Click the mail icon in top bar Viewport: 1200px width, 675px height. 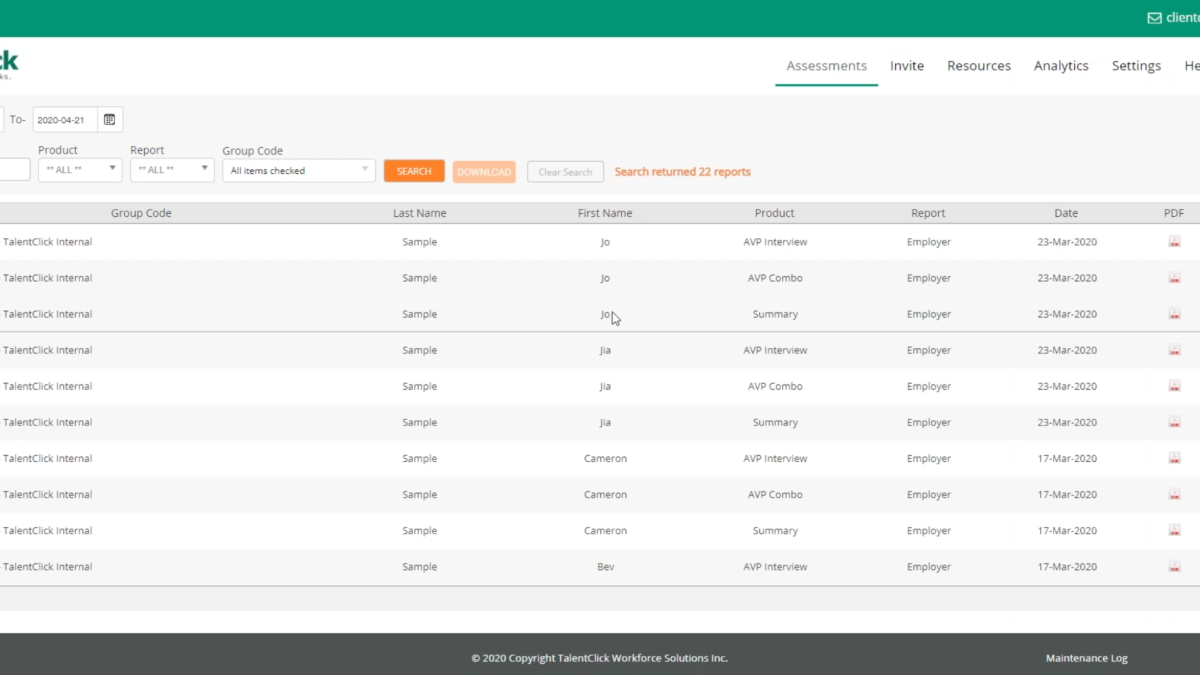[1154, 18]
